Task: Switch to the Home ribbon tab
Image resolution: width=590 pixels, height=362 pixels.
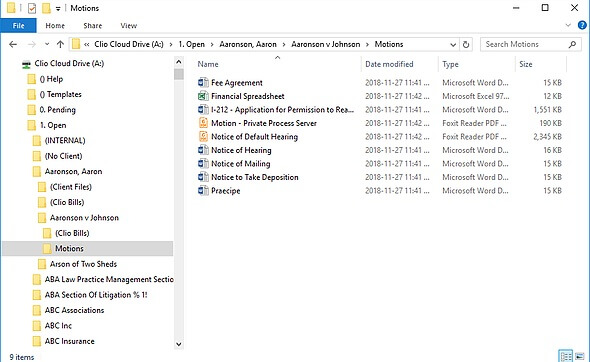Action: point(55,26)
